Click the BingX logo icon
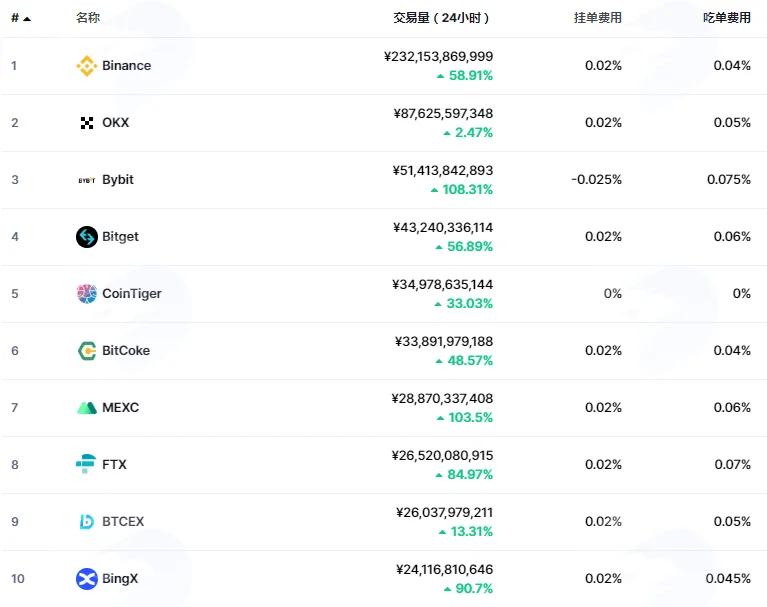Screen dimensions: 767x607 click(x=87, y=579)
